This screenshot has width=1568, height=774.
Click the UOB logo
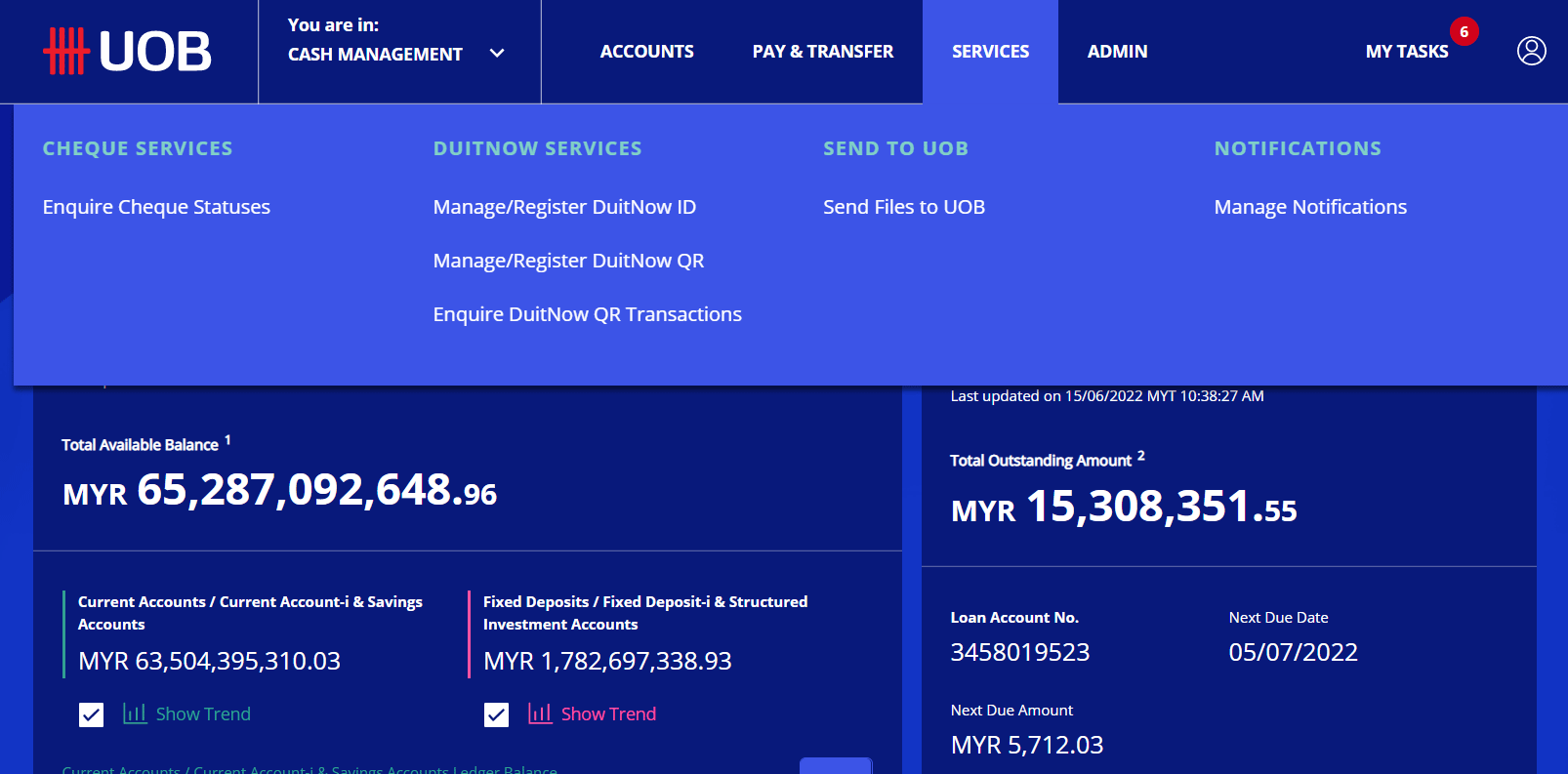pos(127,51)
